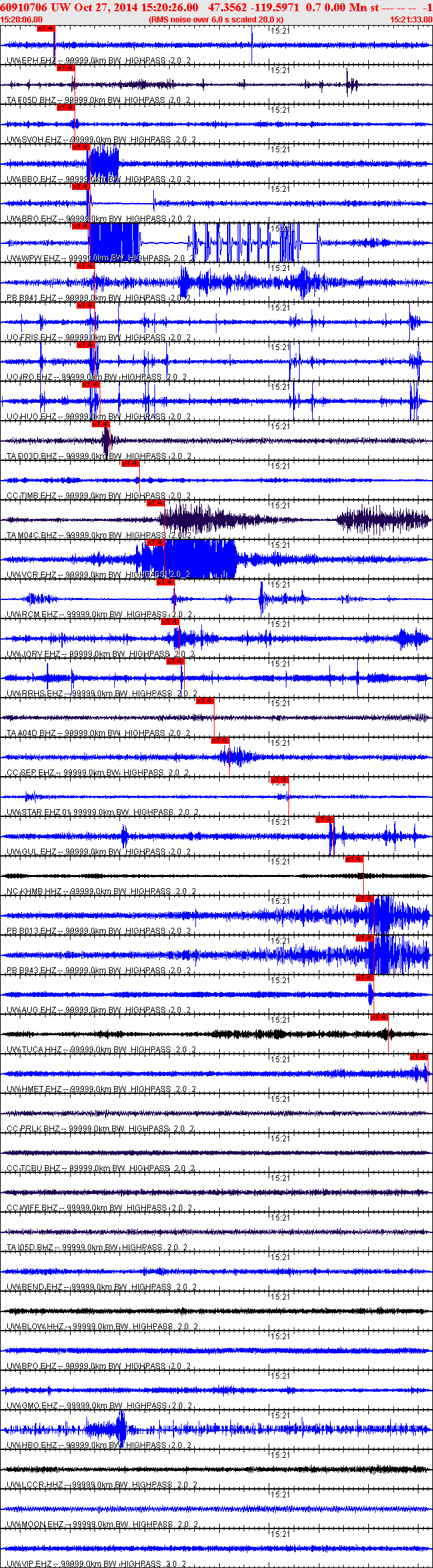Click the TA F05D BHZ station label
Screen dimensions: 433x1568
pyautogui.click(x=31, y=100)
